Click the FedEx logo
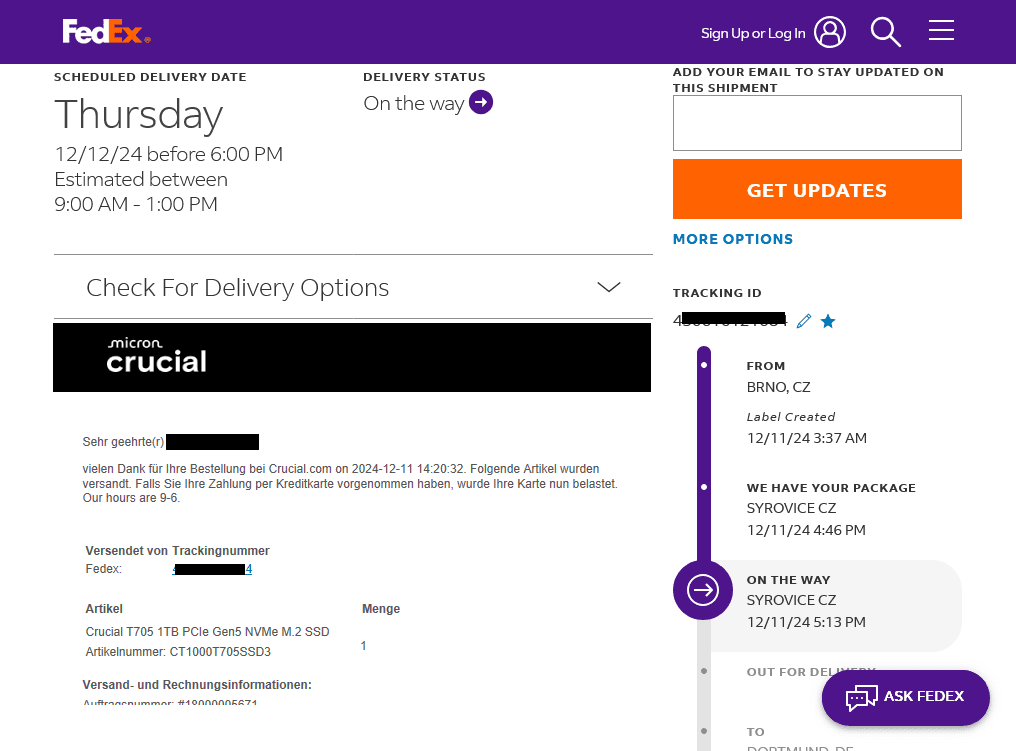Viewport: 1016px width, 751px height. pyautogui.click(x=106, y=32)
